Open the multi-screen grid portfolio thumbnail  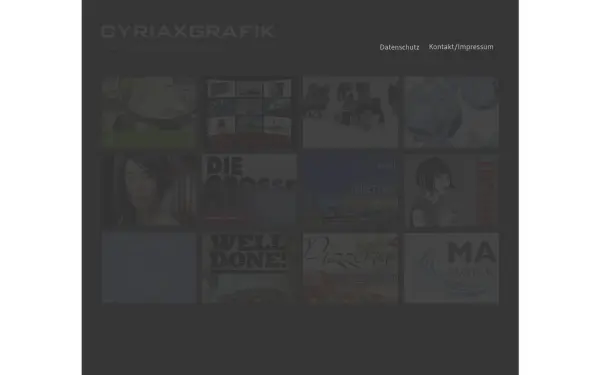point(249,112)
